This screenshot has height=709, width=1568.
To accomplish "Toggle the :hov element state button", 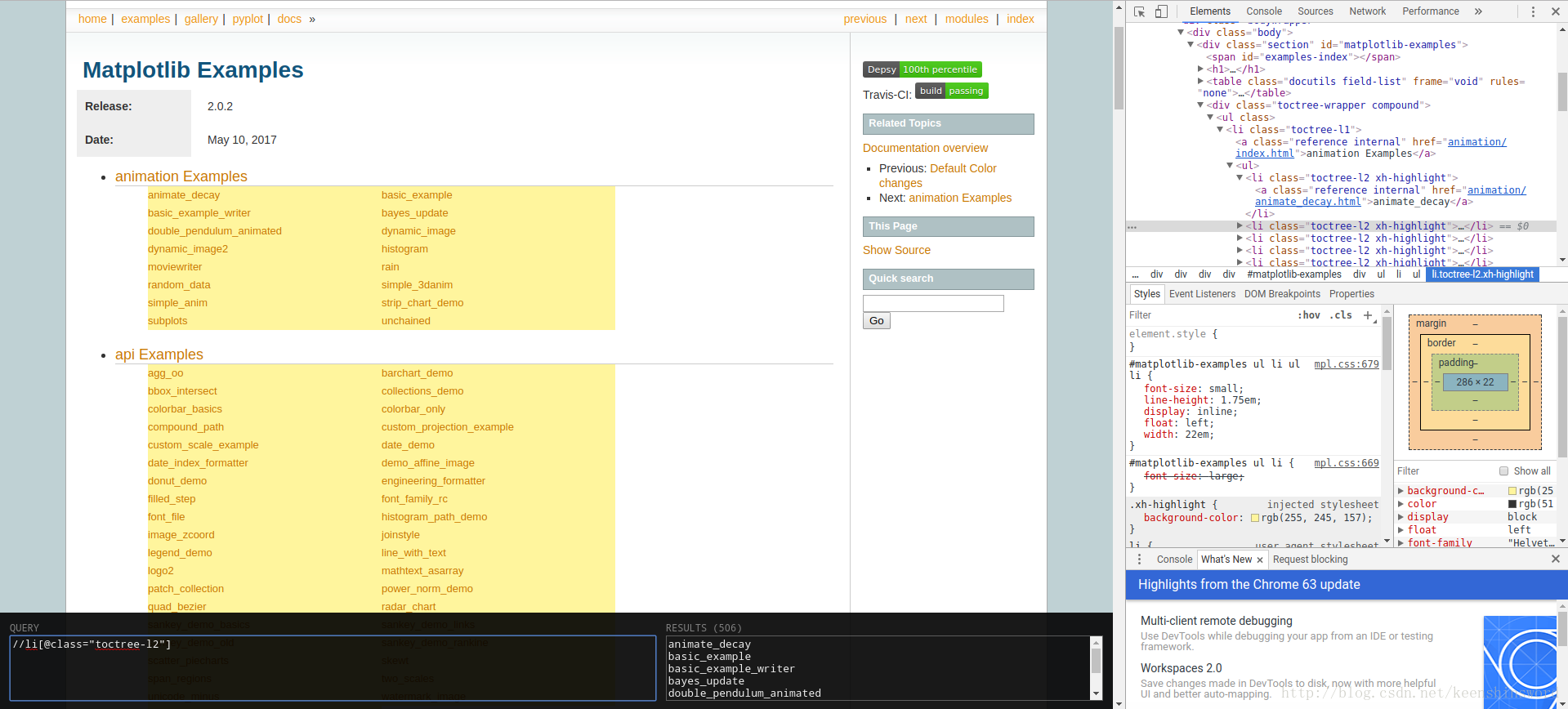I will 1309,315.
